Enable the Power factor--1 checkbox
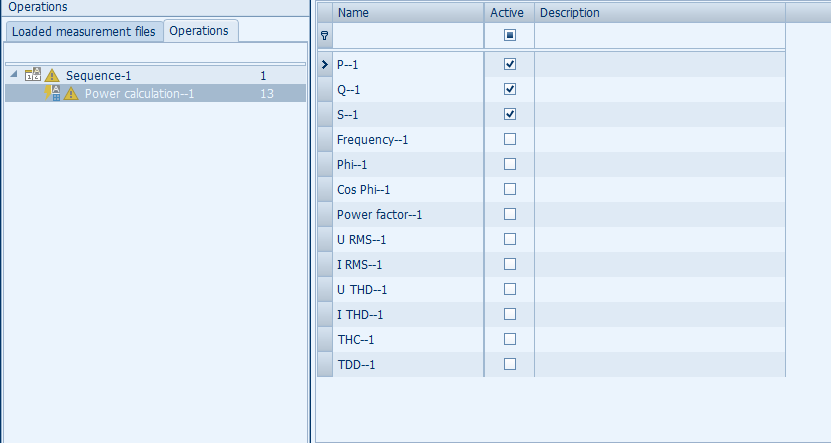Image resolution: width=831 pixels, height=443 pixels. click(510, 214)
